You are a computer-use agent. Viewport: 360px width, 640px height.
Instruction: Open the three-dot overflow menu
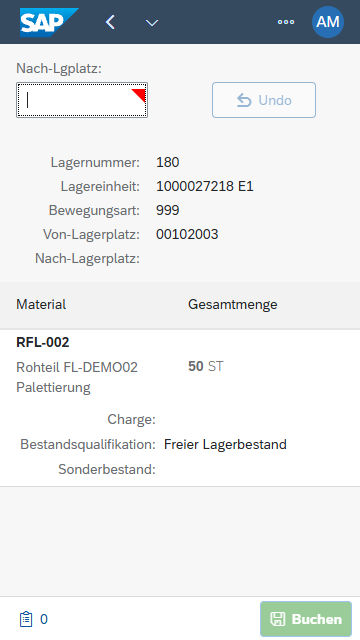286,22
